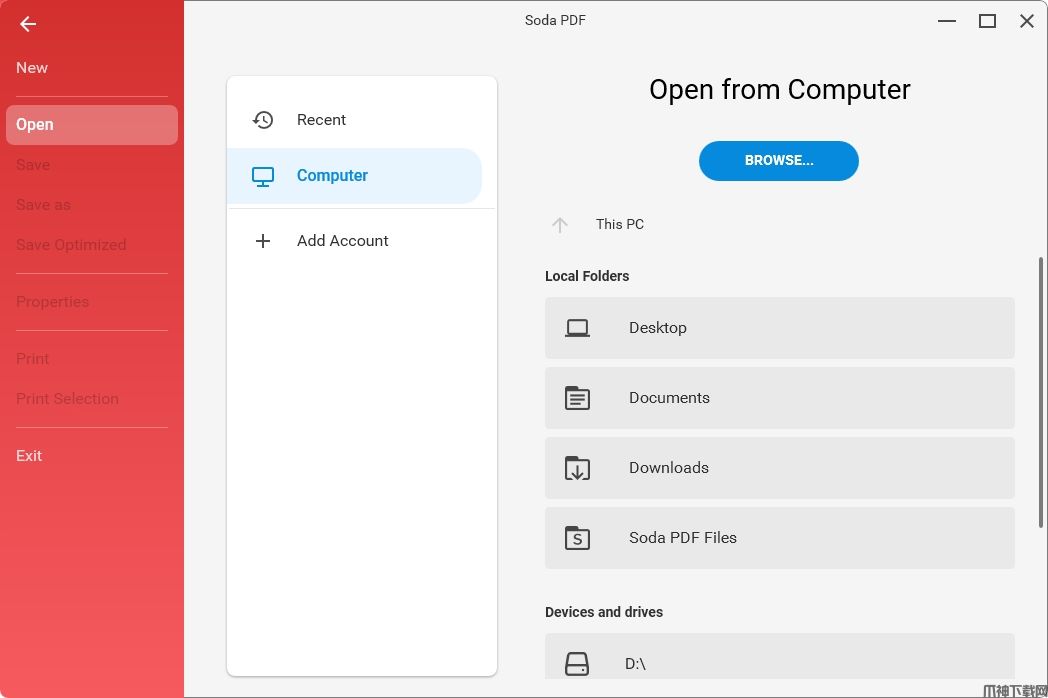Open the Downloads local folder
The image size is (1048, 698).
pyautogui.click(x=779, y=468)
